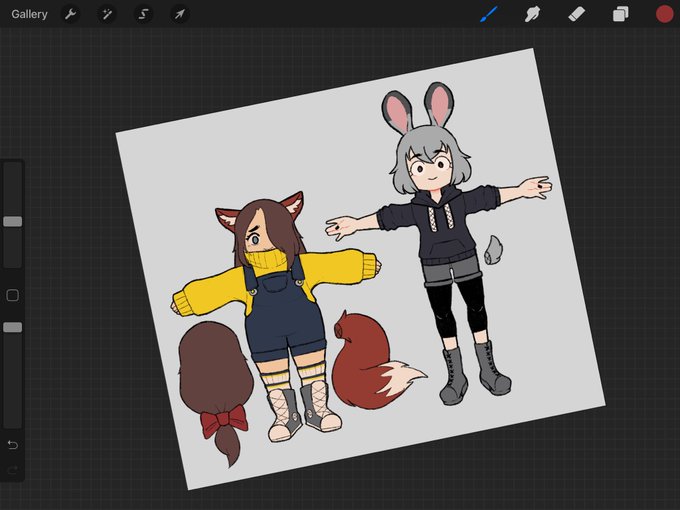Select the Eraser tool
This screenshot has width=680, height=510.
point(576,14)
